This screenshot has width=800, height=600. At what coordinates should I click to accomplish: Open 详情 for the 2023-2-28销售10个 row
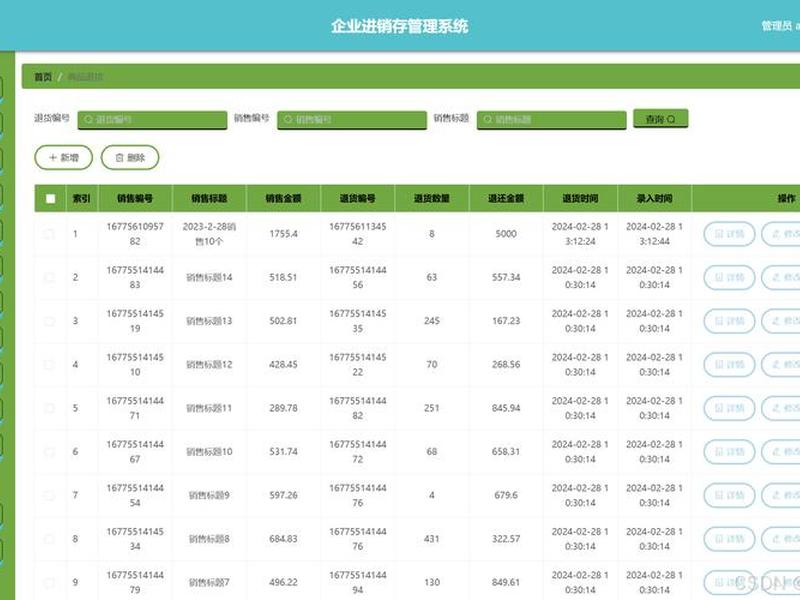(x=729, y=234)
